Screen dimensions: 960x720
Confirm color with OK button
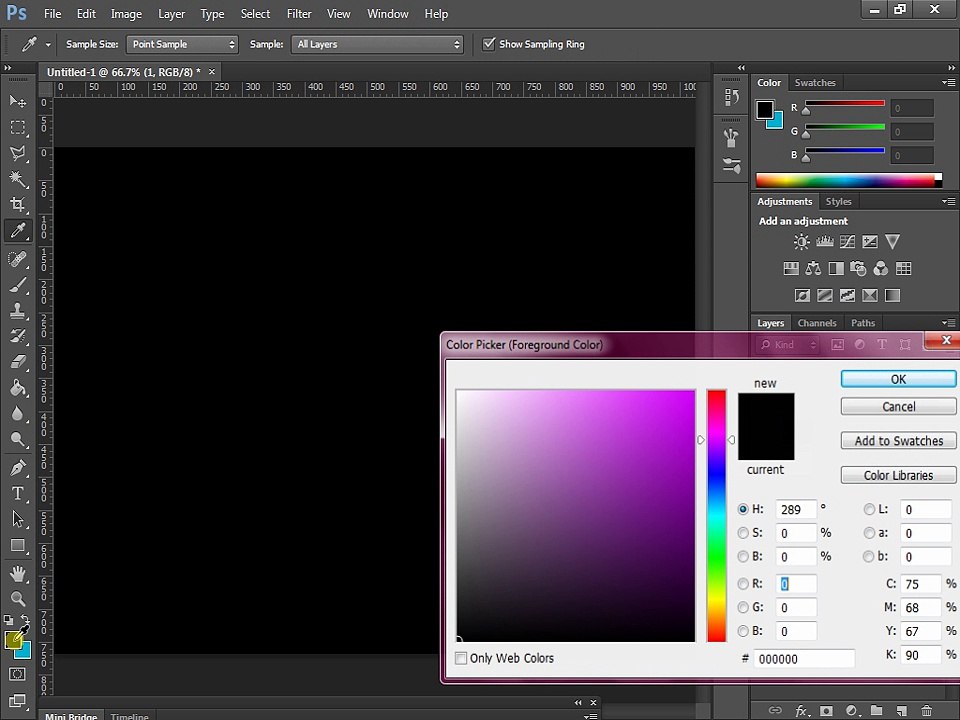tap(898, 379)
